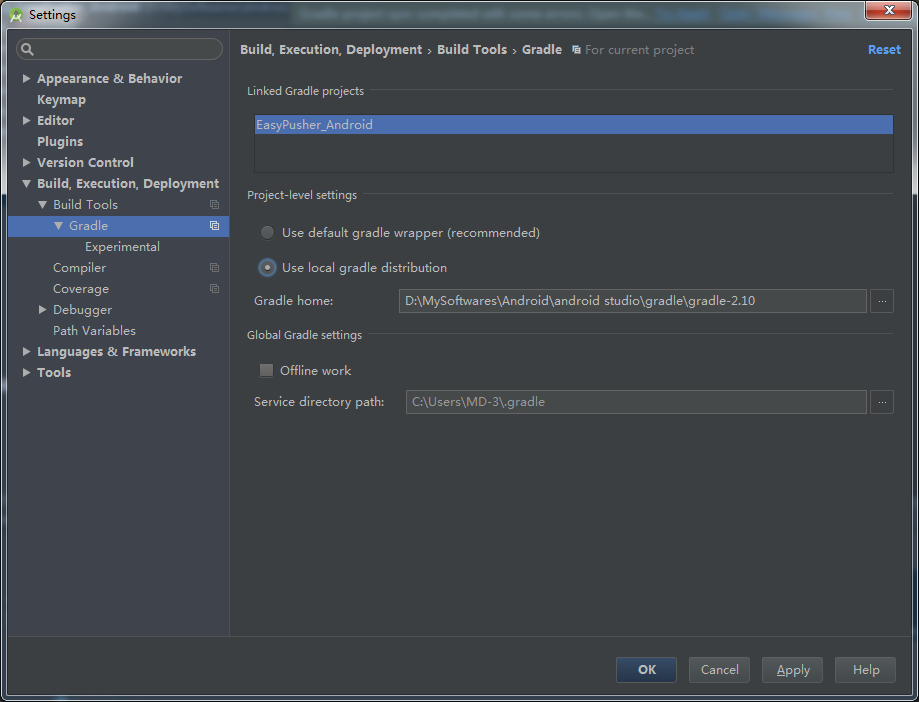This screenshot has width=919, height=702.
Task: Browse for Gradle home folder
Action: (x=881, y=301)
